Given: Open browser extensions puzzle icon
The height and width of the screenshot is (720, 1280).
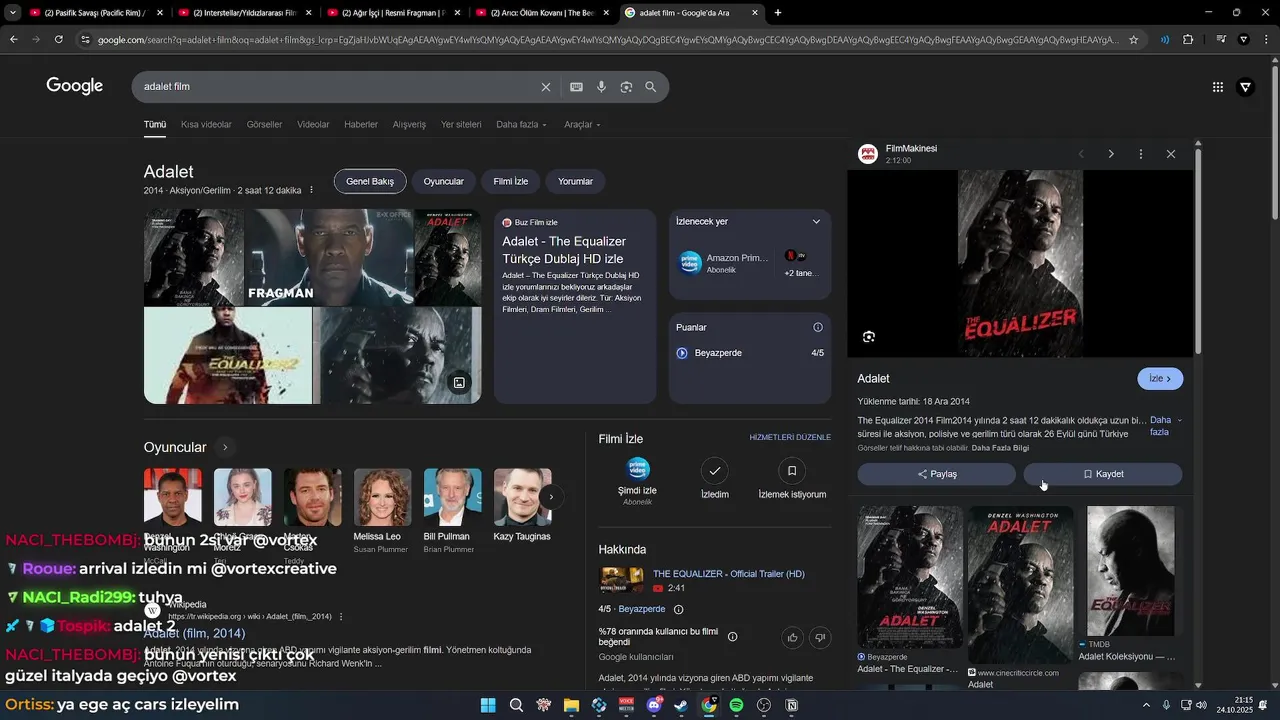Looking at the screenshot, I should (1188, 39).
